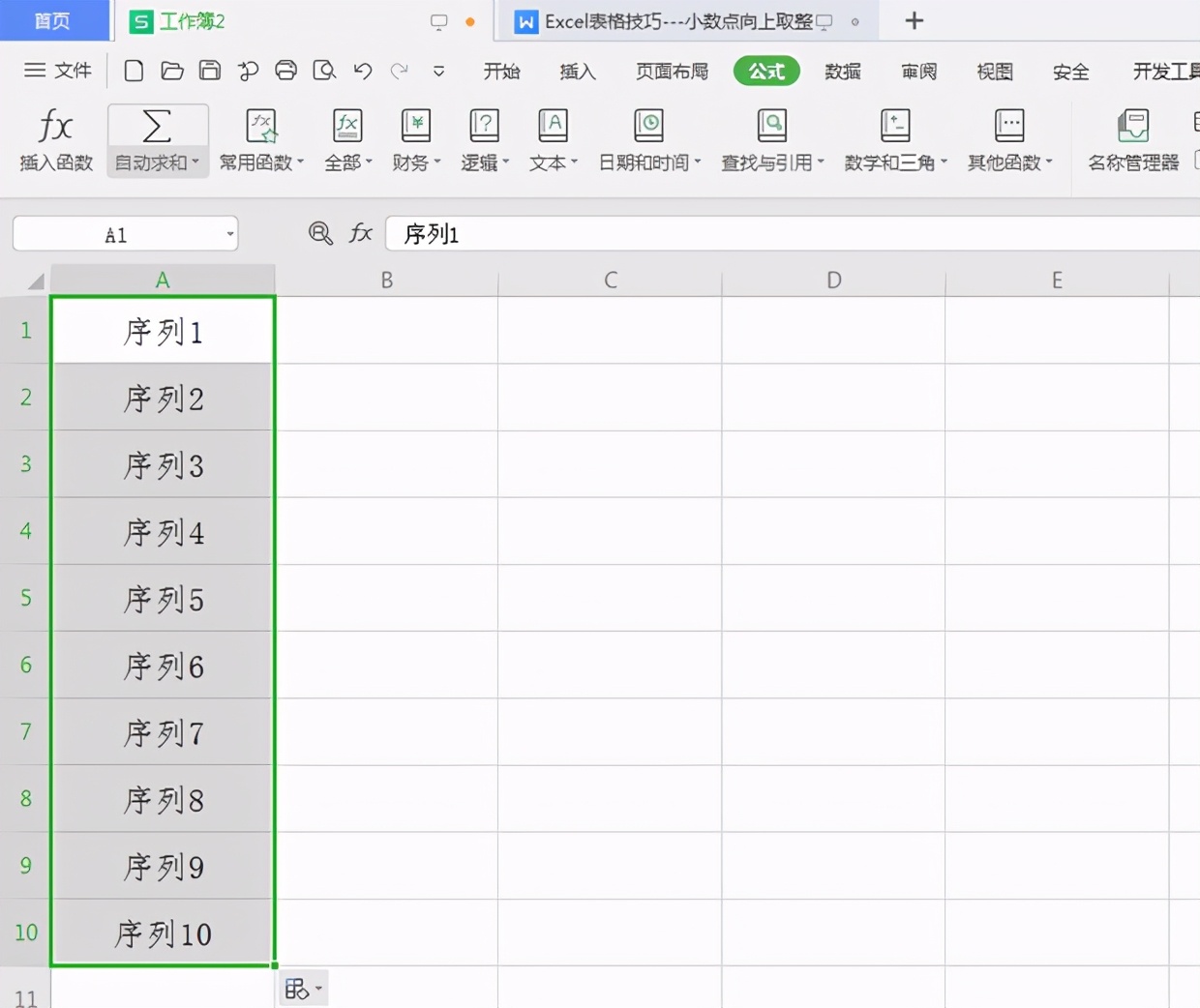Open the 查找与引用 lookup functions icon
This screenshot has width=1200, height=1008.
click(772, 126)
